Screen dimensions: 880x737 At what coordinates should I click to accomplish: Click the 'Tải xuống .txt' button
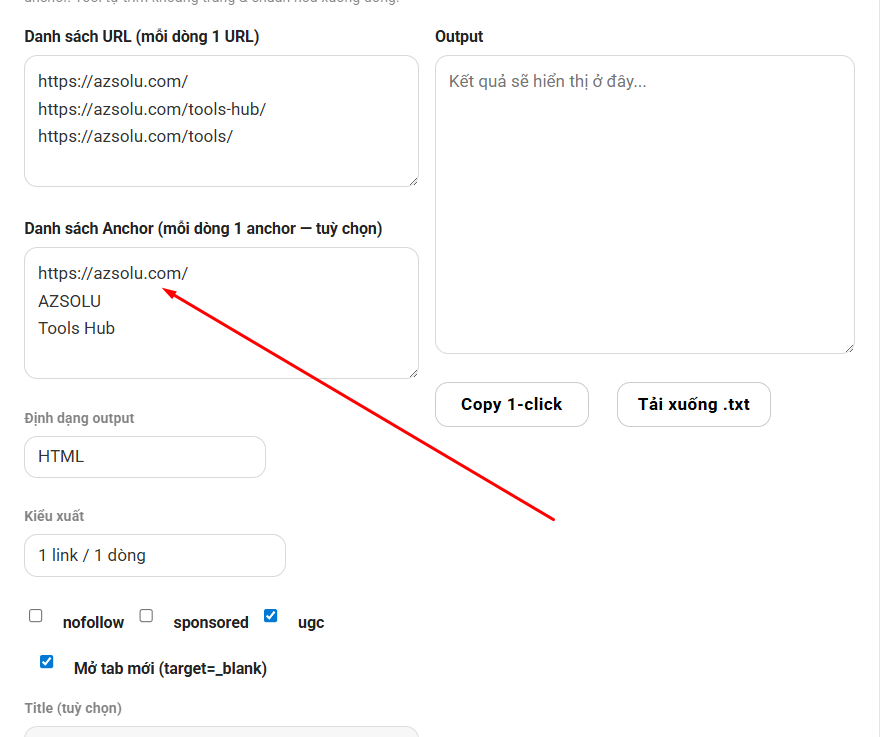[694, 405]
